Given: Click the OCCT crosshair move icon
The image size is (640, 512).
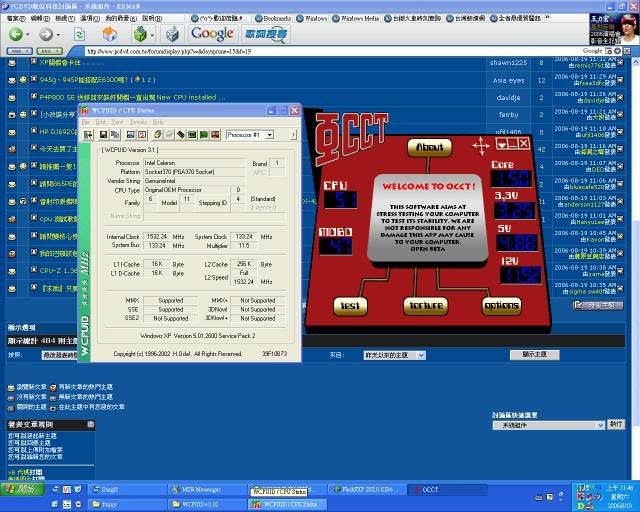Looking at the screenshot, I should (481, 146).
